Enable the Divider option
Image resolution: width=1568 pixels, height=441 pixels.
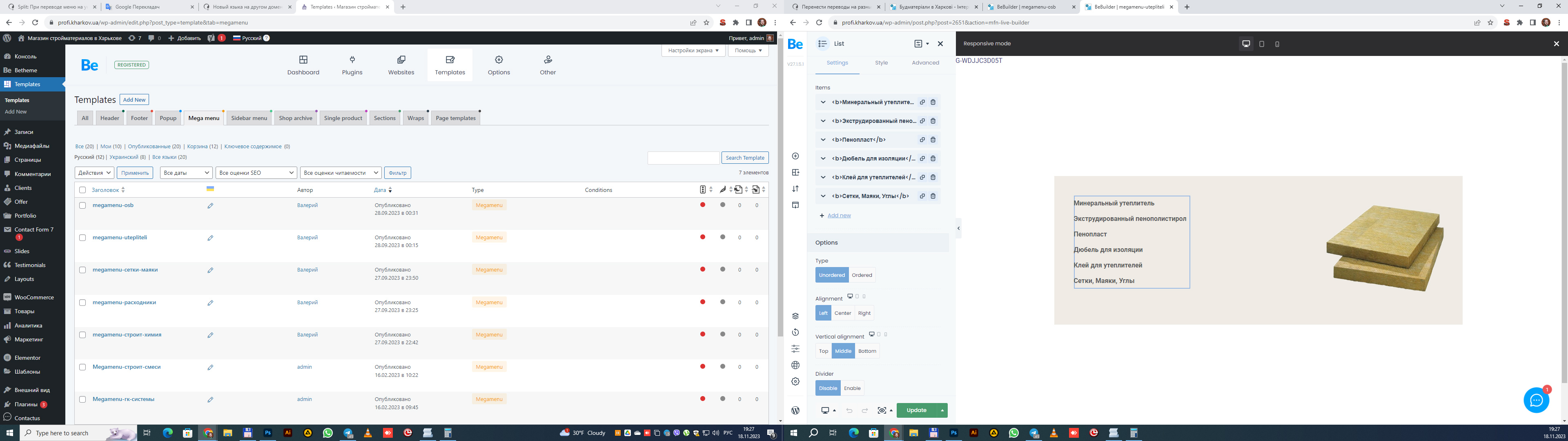pyautogui.click(x=852, y=389)
